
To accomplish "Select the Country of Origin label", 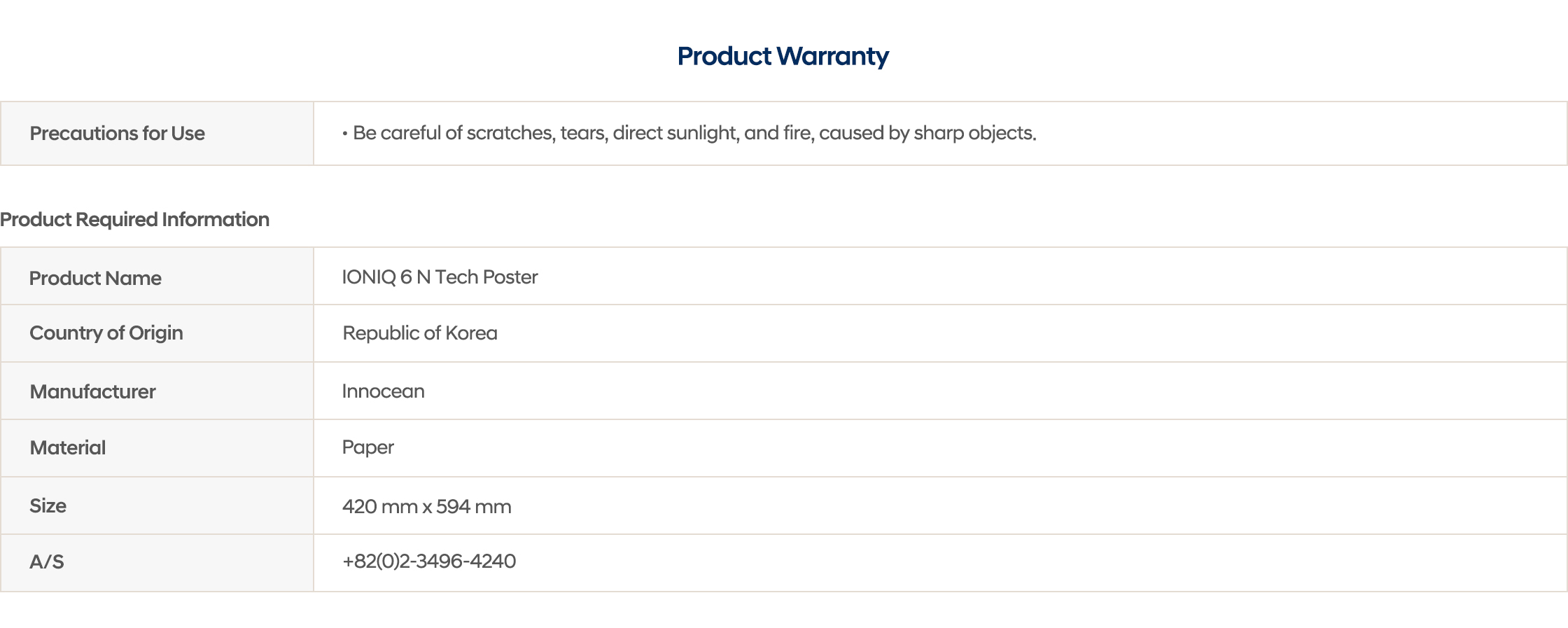I will coord(106,333).
